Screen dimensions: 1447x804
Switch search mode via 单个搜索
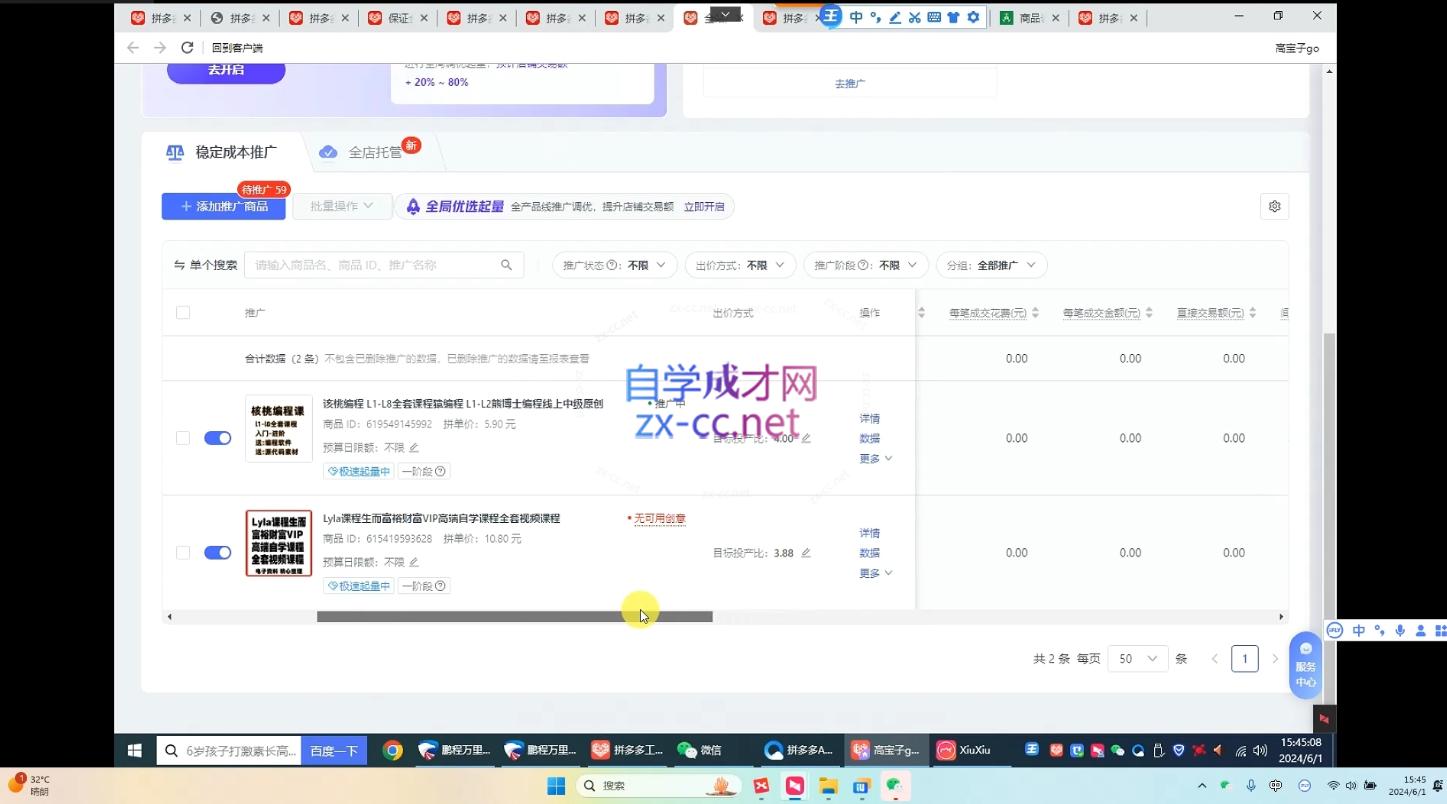click(x=206, y=265)
